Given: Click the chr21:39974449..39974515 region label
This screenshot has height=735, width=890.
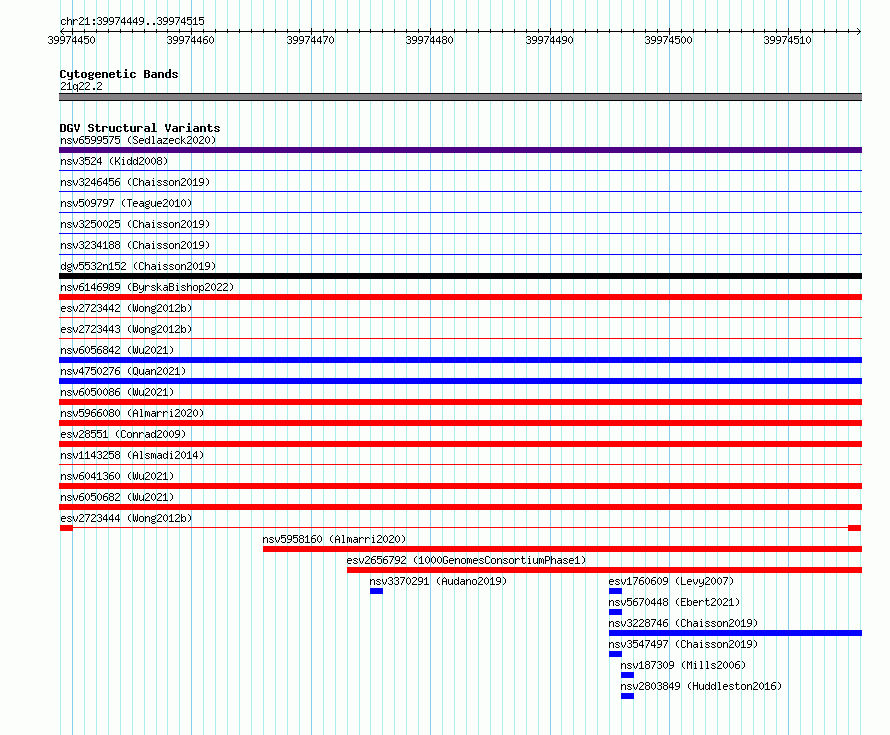Looking at the screenshot, I should (x=132, y=21).
